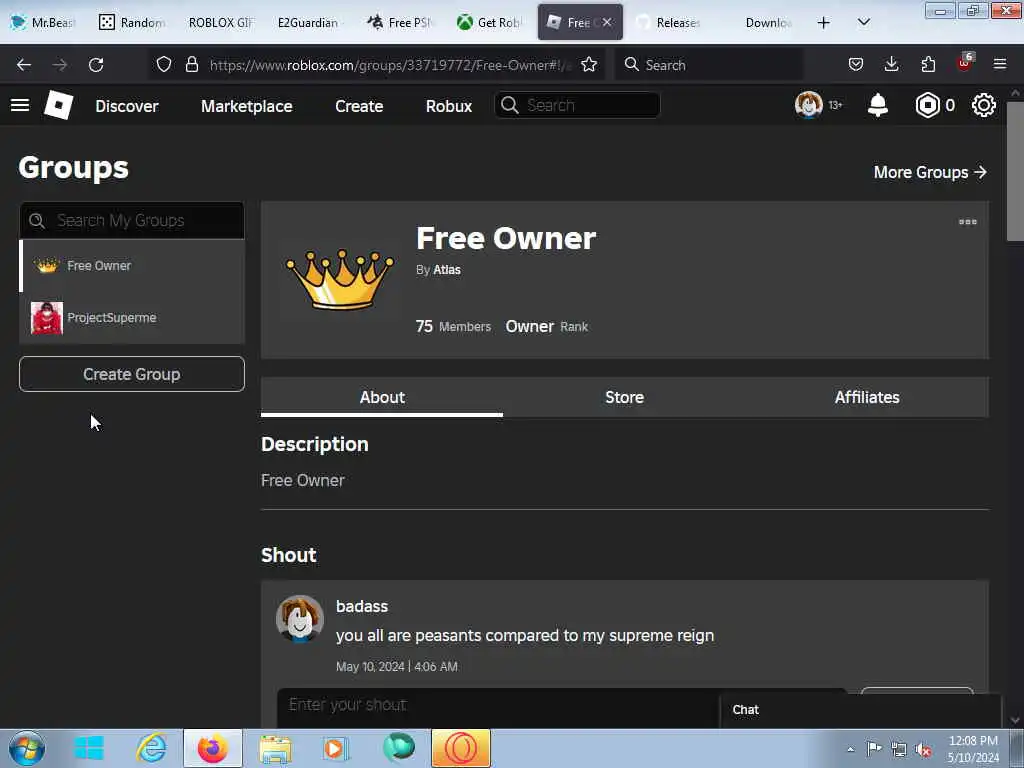Open the Pocket save icon
Image resolution: width=1024 pixels, height=768 pixels.
pyautogui.click(x=856, y=64)
